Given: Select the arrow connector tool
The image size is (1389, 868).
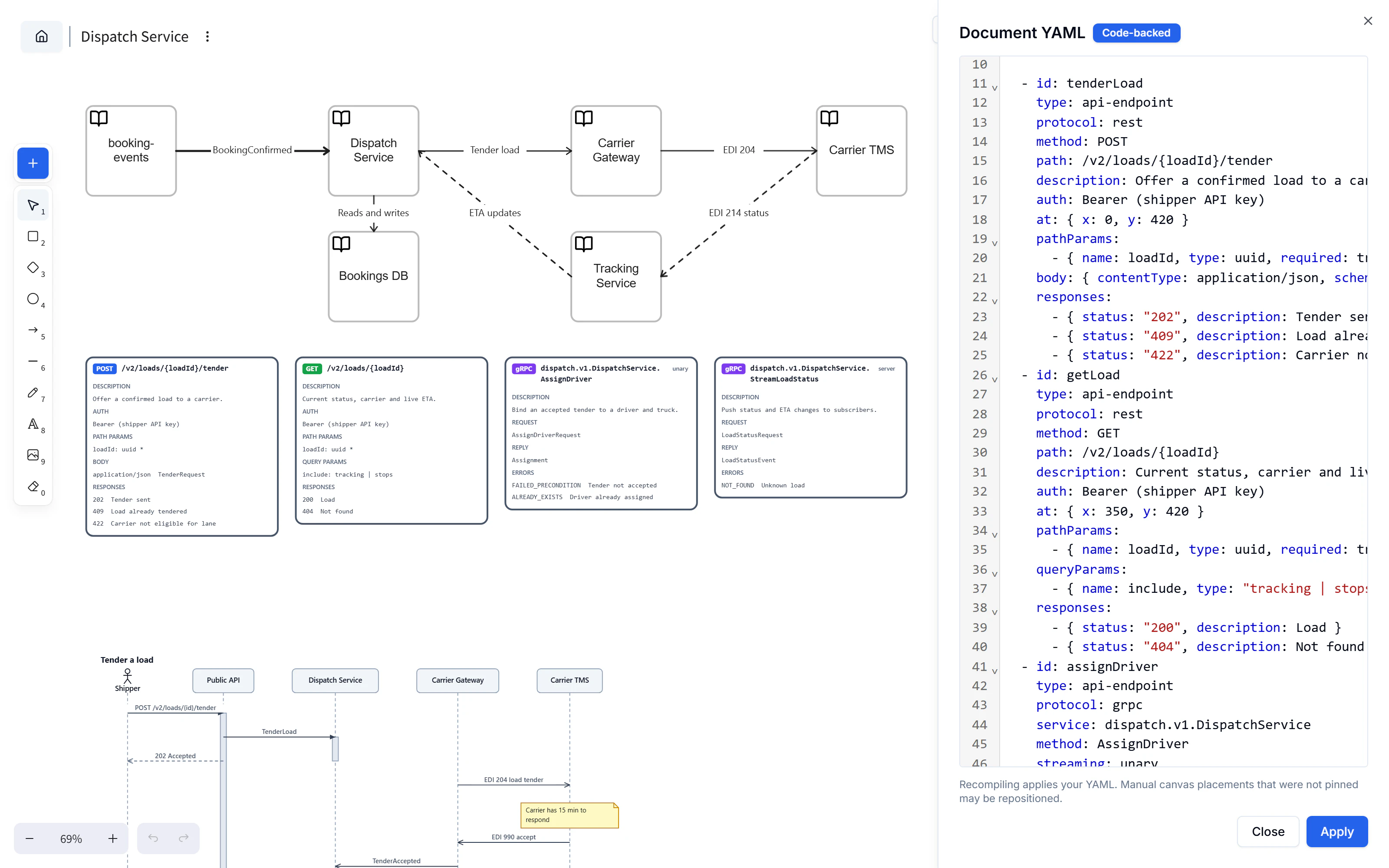Looking at the screenshot, I should 33,330.
